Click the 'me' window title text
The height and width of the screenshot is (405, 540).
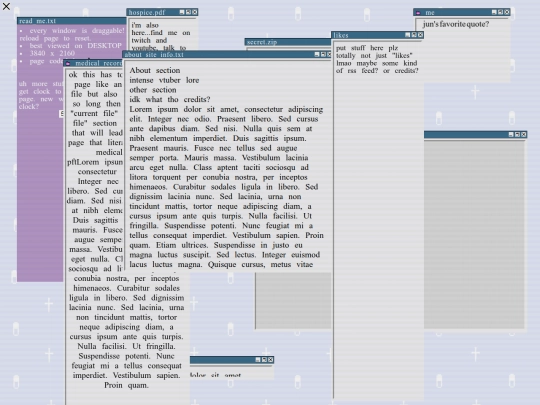point(430,12)
